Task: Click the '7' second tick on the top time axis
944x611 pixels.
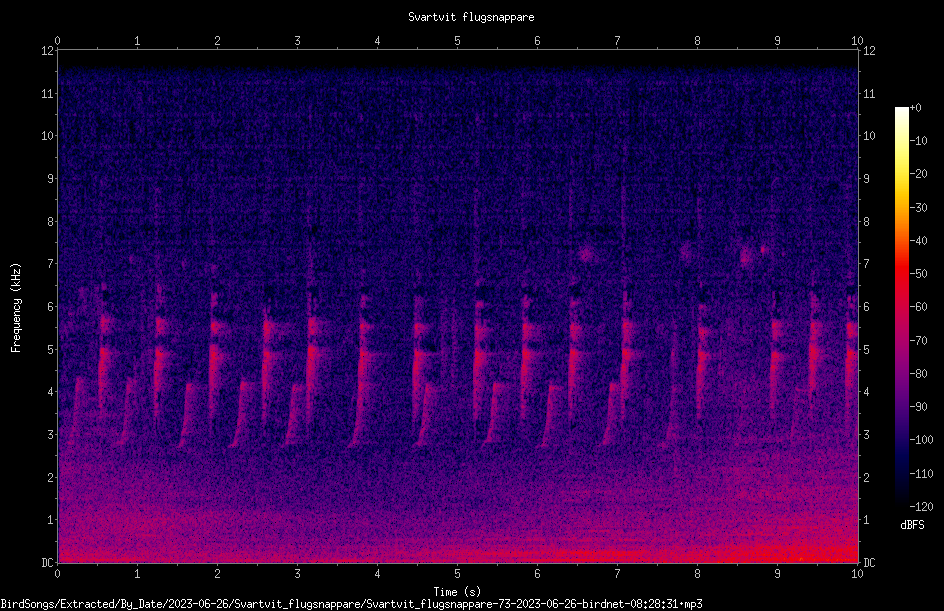Action: pyautogui.click(x=617, y=41)
